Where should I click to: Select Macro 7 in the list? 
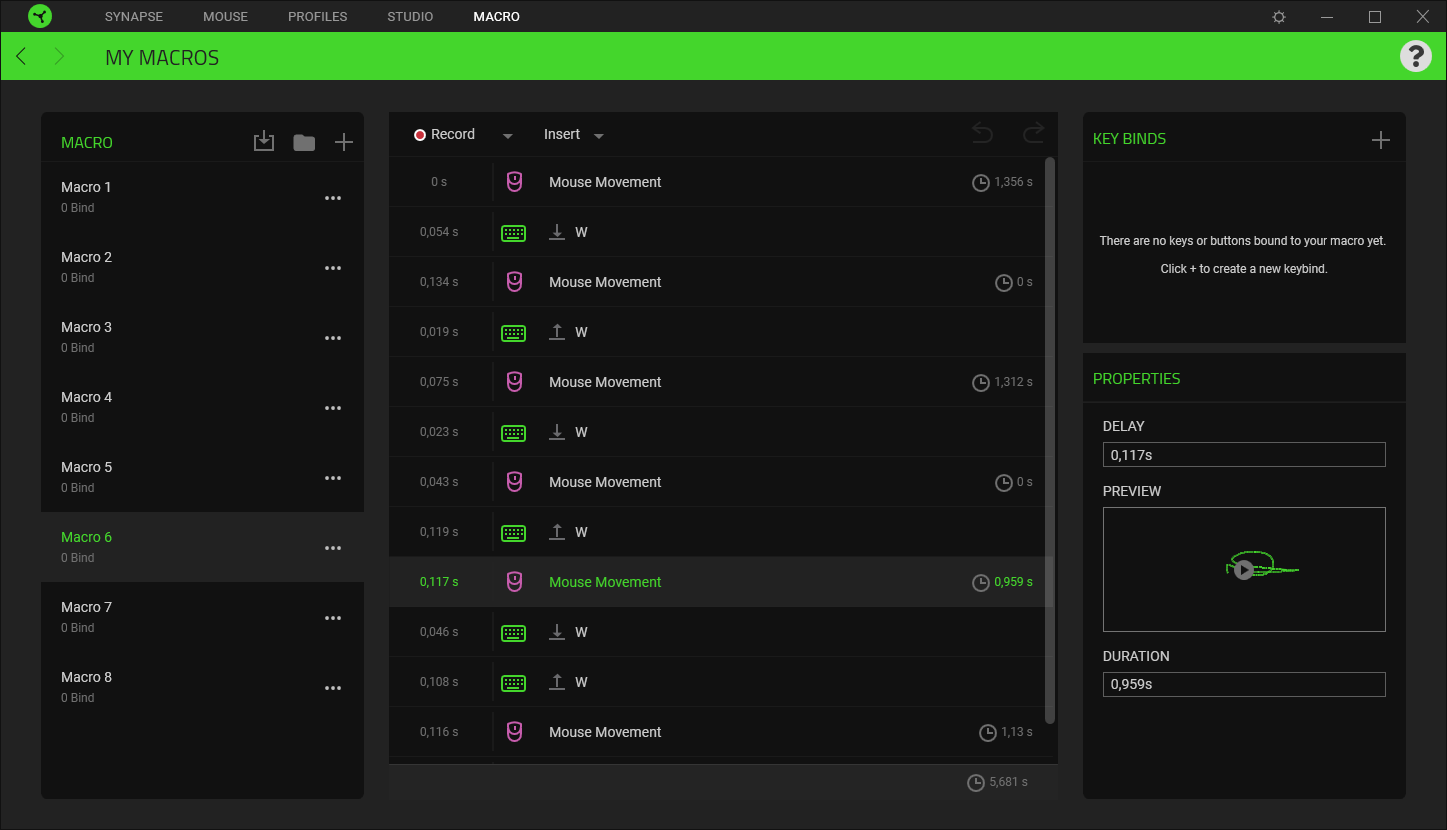click(202, 617)
